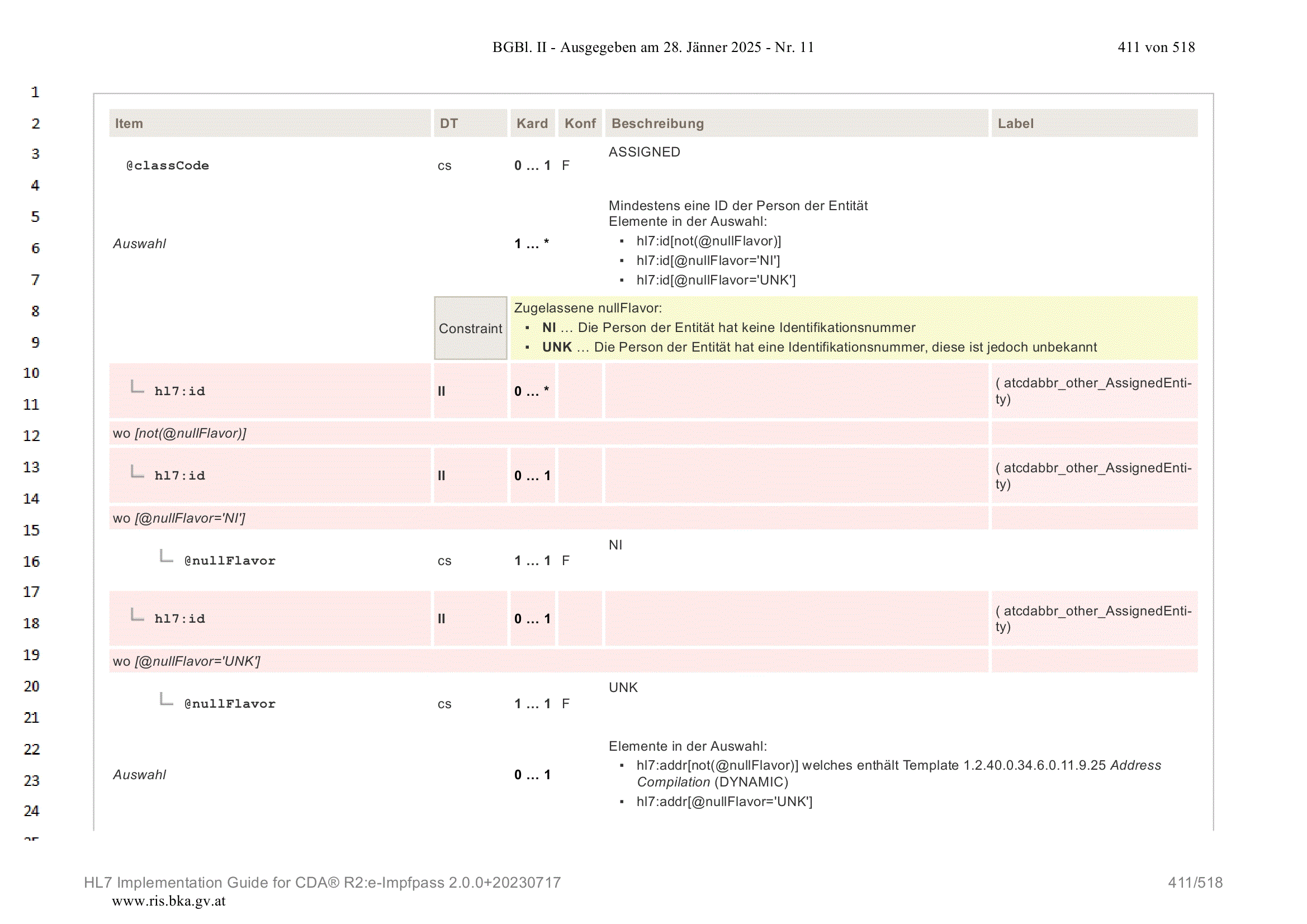Click the ASSIGNED value in Beschreibung

(x=644, y=152)
